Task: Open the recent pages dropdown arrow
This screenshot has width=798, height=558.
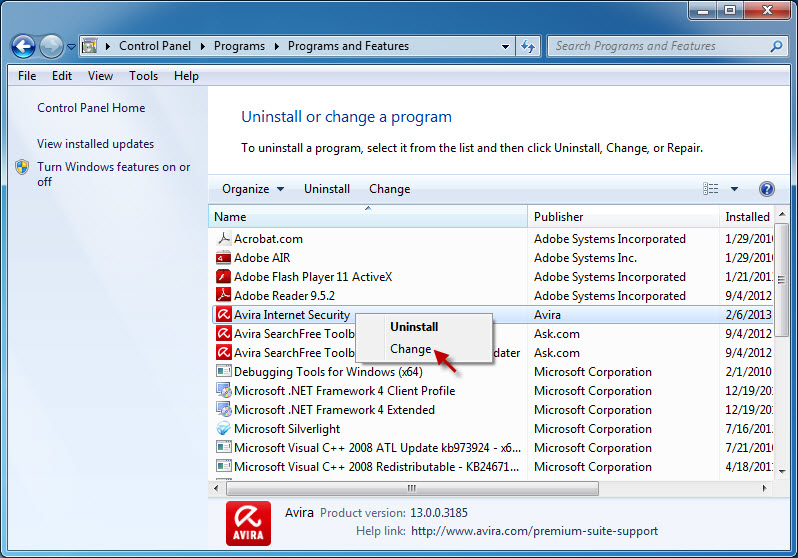Action: coord(71,47)
